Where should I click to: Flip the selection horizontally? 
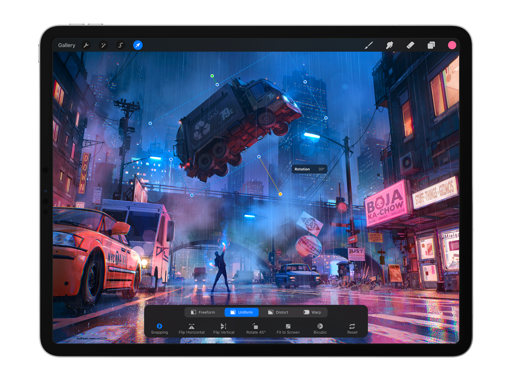click(x=191, y=328)
